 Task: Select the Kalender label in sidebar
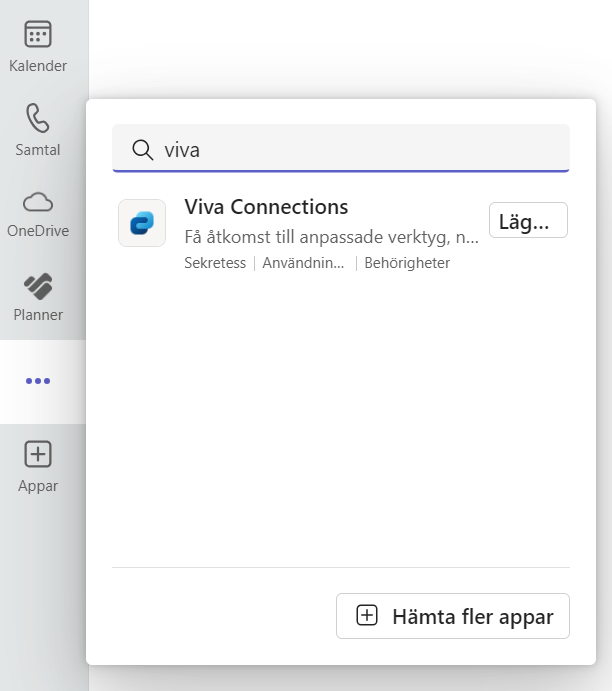click(38, 66)
